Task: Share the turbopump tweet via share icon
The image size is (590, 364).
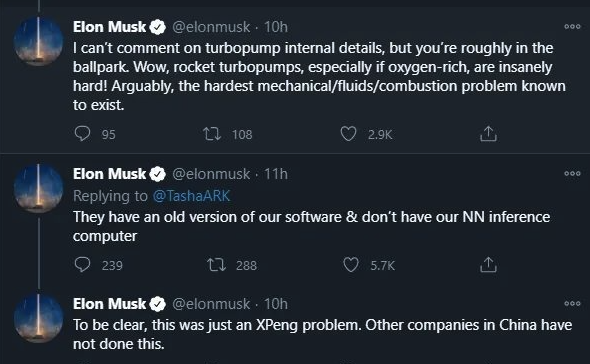Action: point(488,134)
